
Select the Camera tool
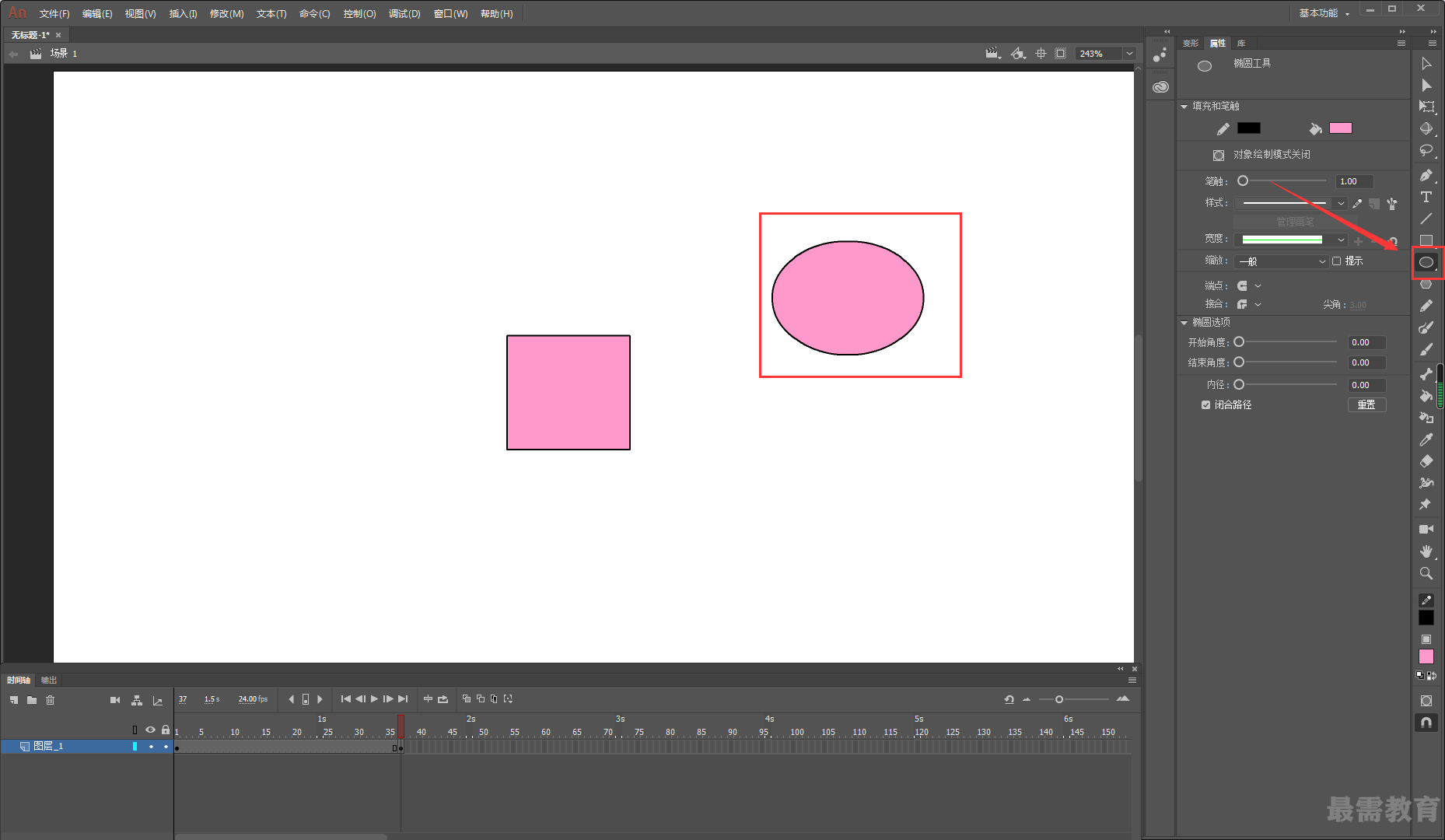point(1426,530)
